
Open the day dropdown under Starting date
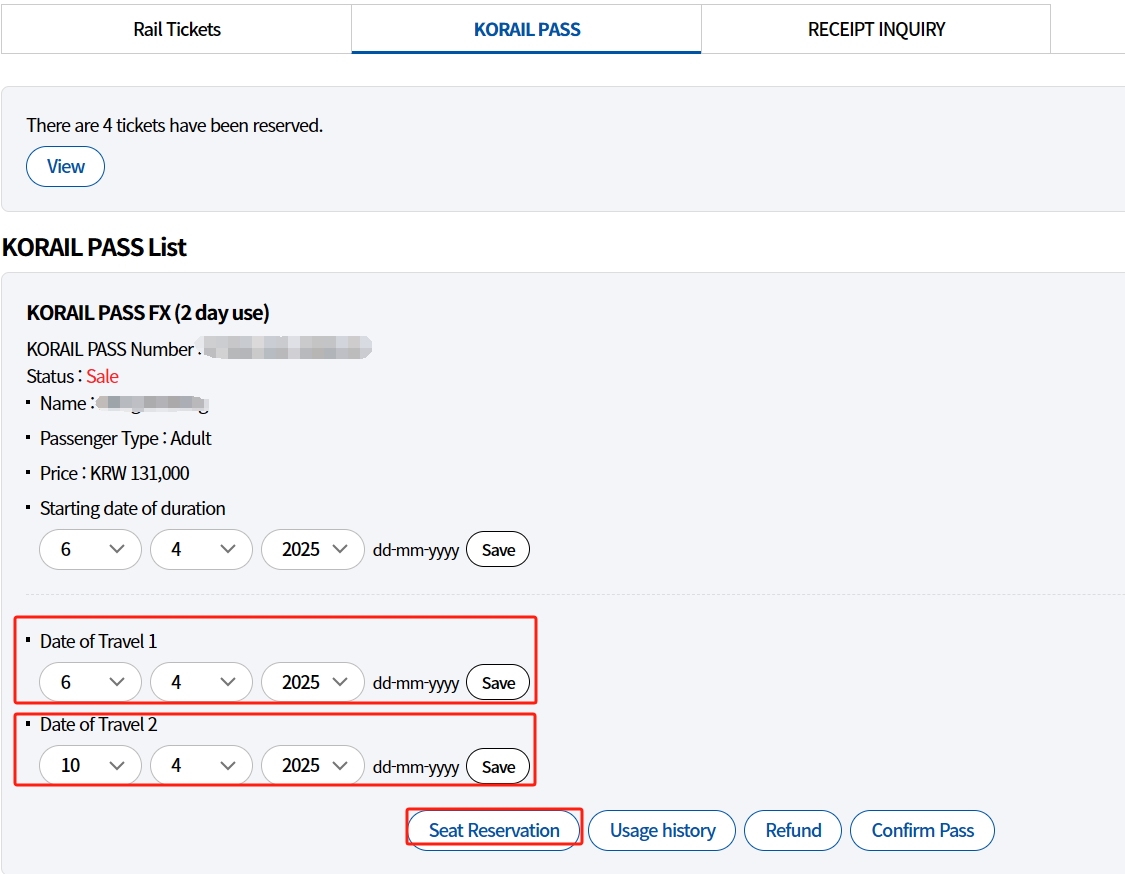pyautogui.click(x=90, y=548)
